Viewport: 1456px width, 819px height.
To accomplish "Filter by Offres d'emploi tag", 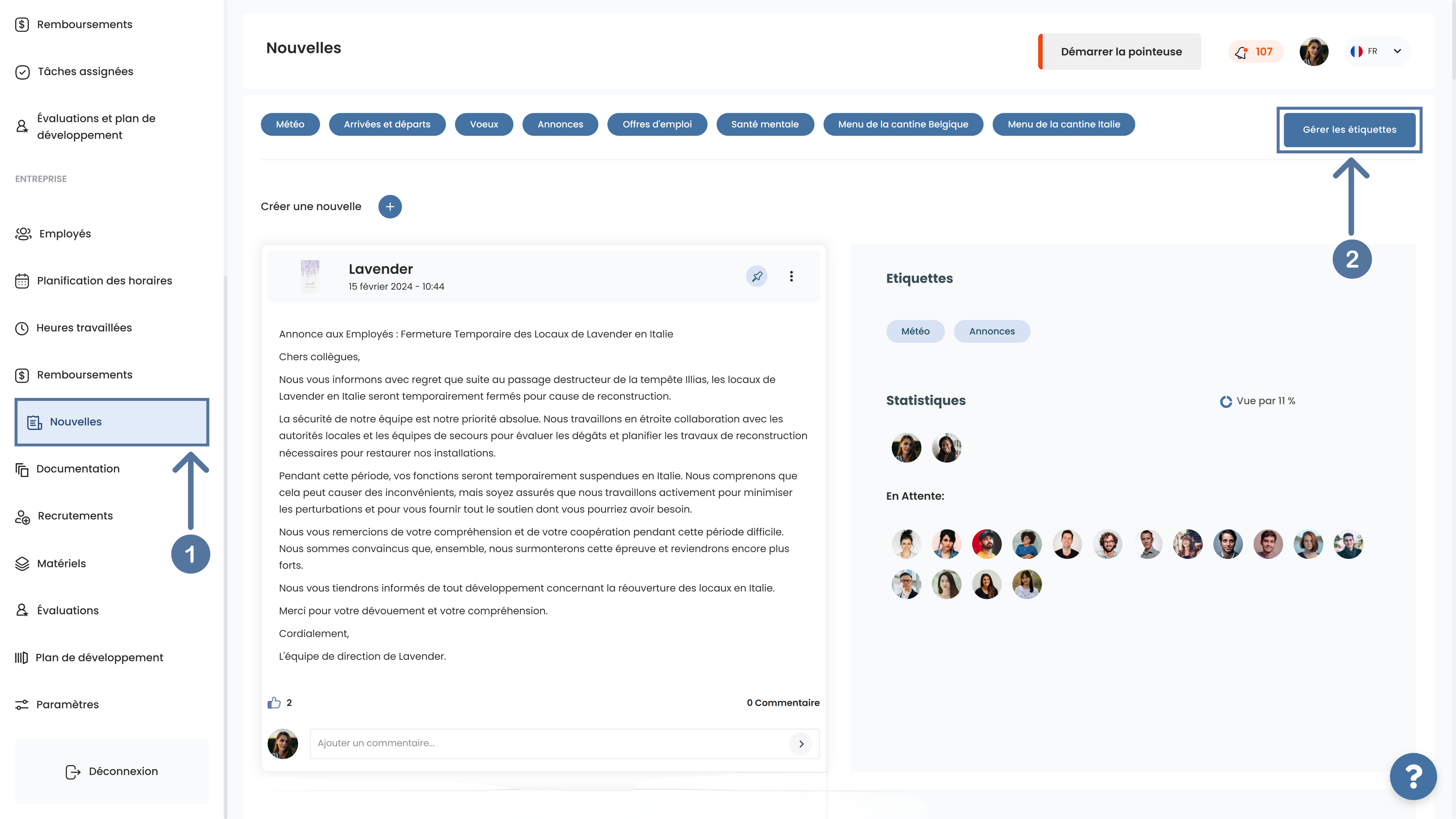I will pos(657,124).
